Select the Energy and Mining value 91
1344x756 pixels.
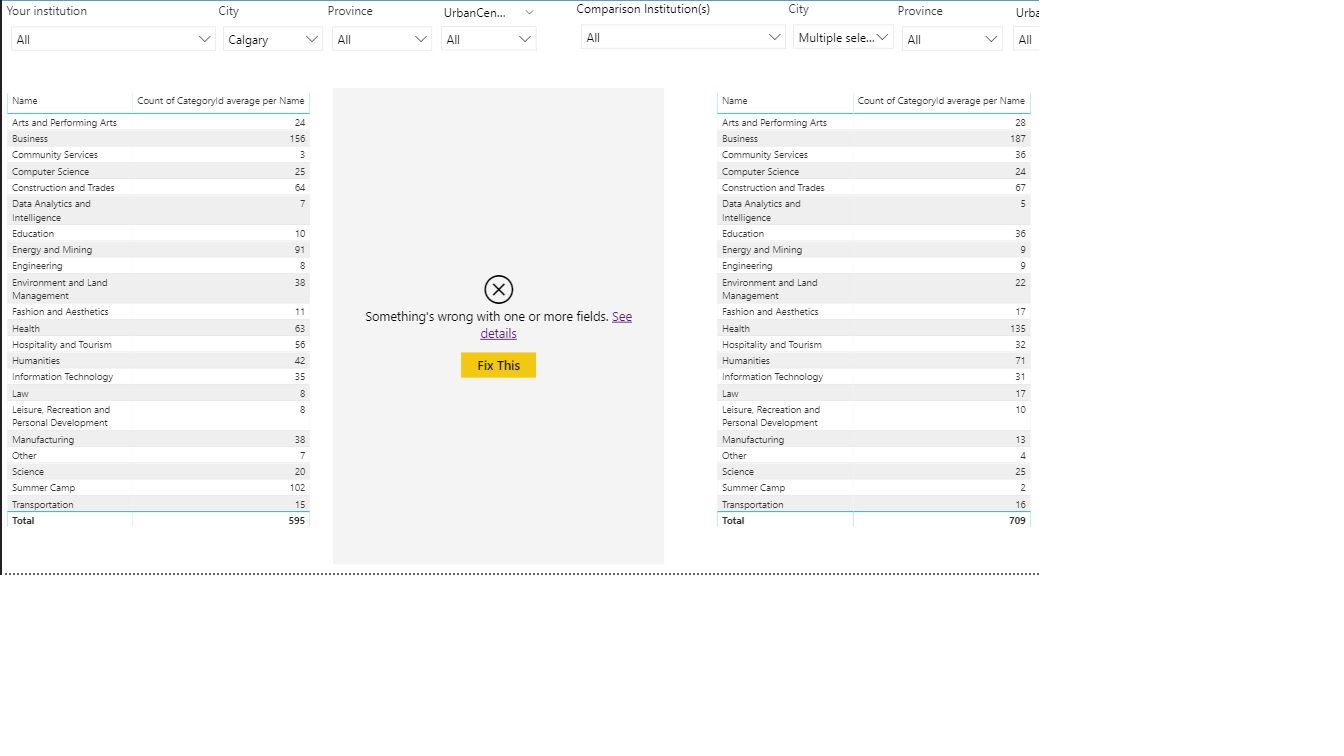point(300,250)
